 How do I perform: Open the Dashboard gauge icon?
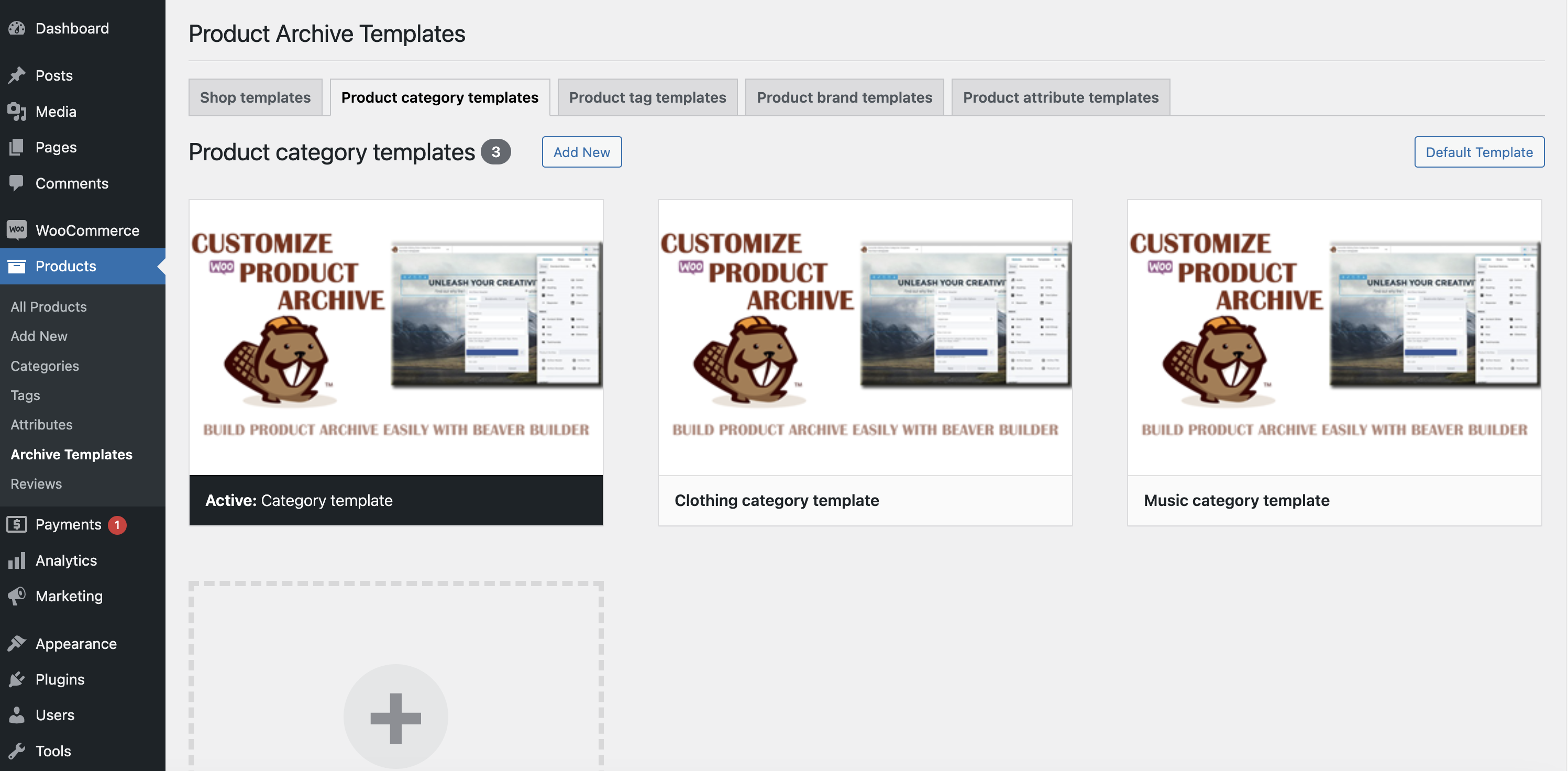pos(17,28)
